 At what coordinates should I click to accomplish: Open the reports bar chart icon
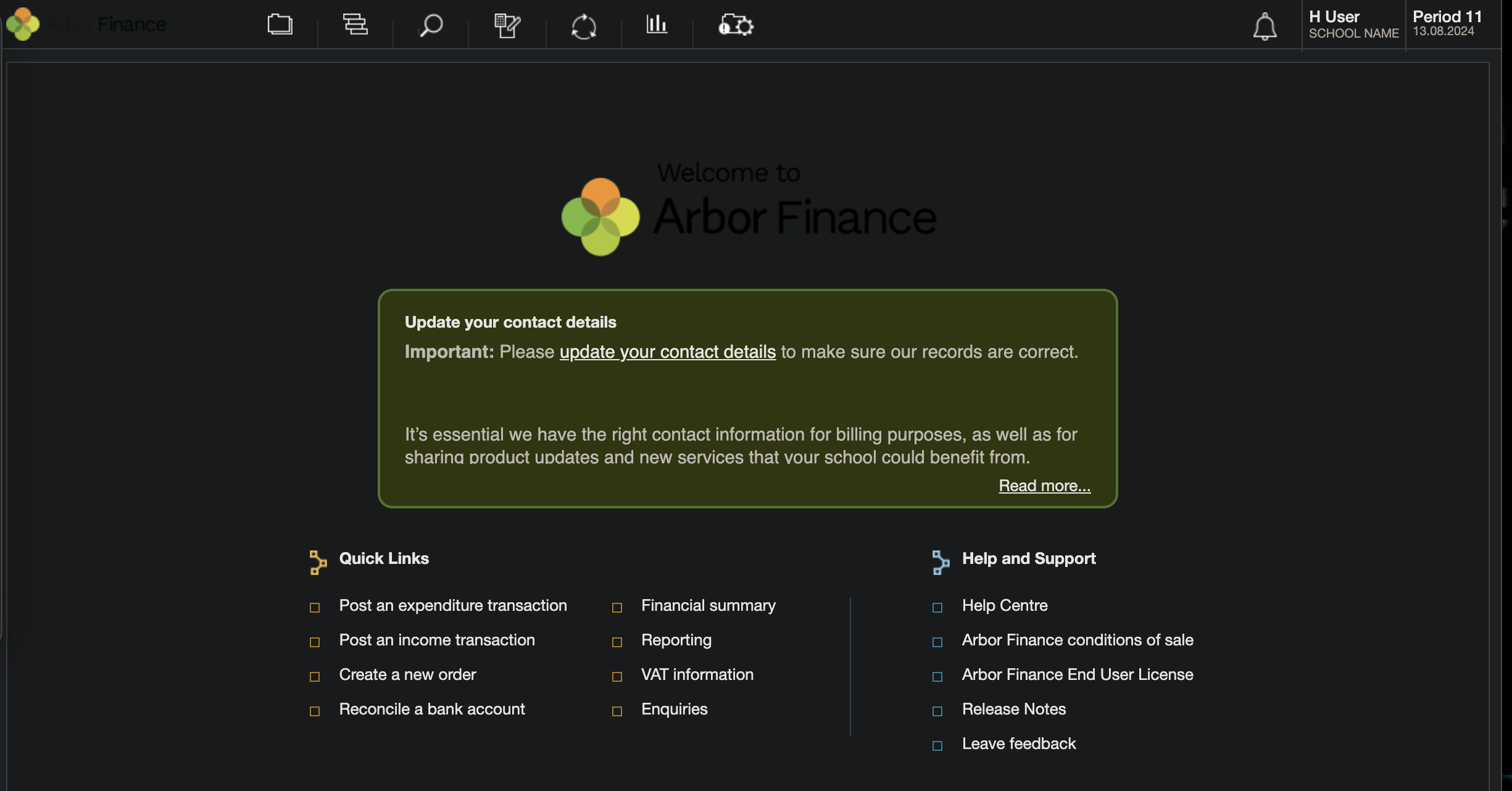pyautogui.click(x=656, y=25)
